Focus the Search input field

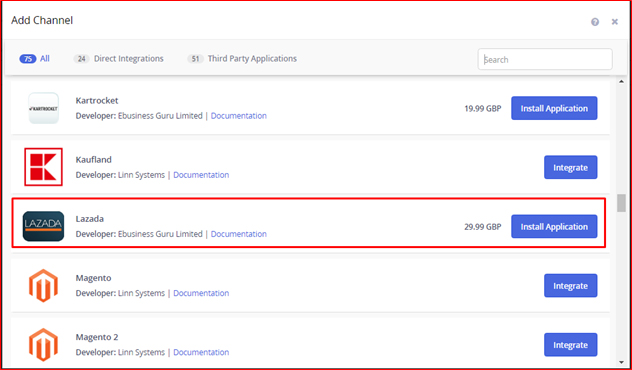(x=545, y=59)
